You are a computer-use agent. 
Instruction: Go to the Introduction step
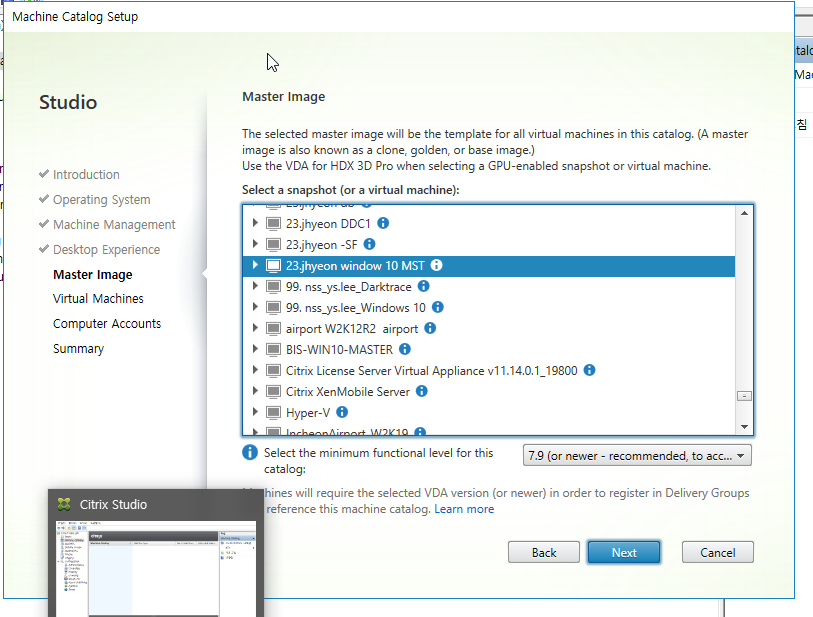click(x=86, y=175)
